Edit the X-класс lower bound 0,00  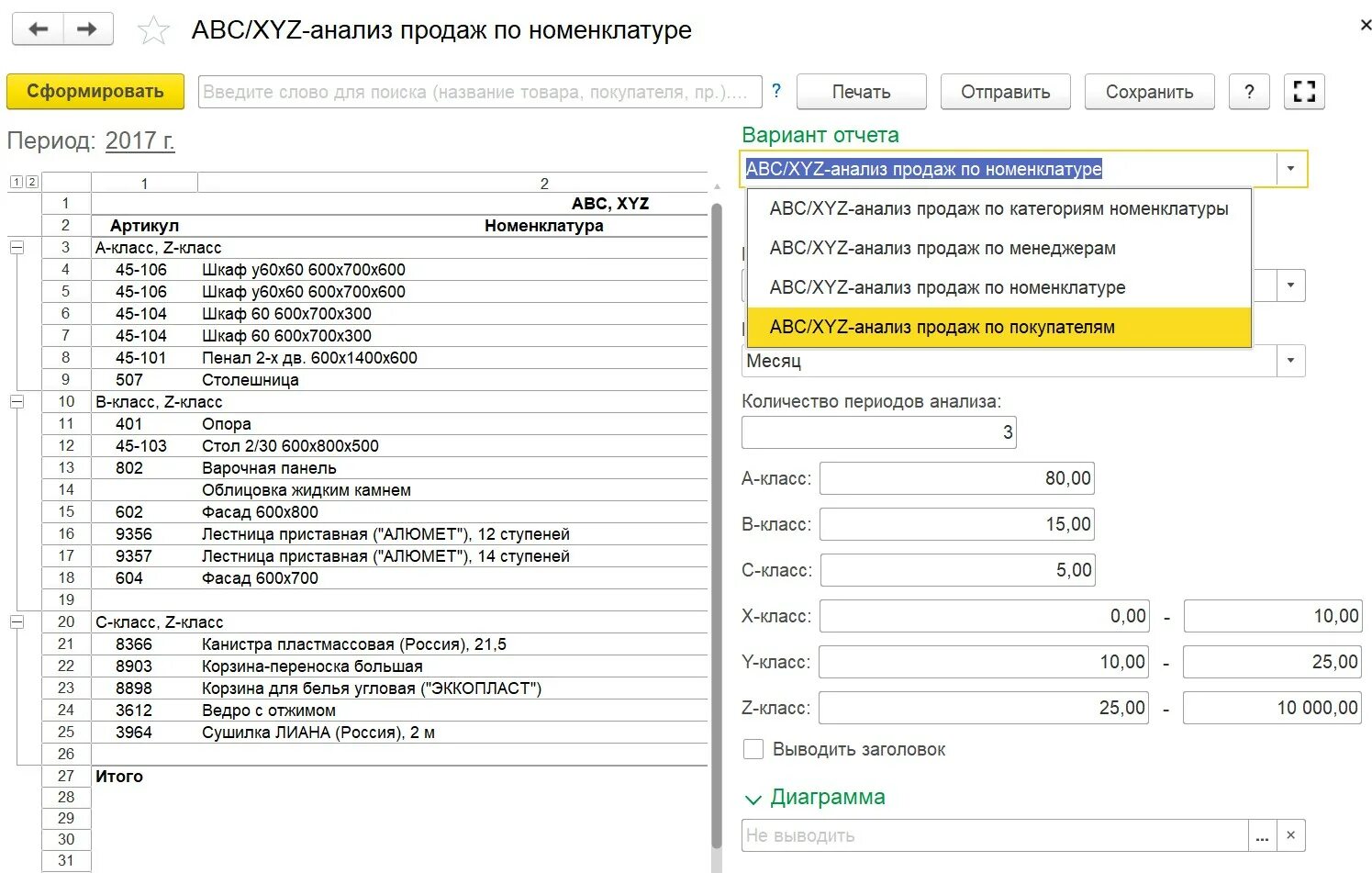pyautogui.click(x=984, y=616)
